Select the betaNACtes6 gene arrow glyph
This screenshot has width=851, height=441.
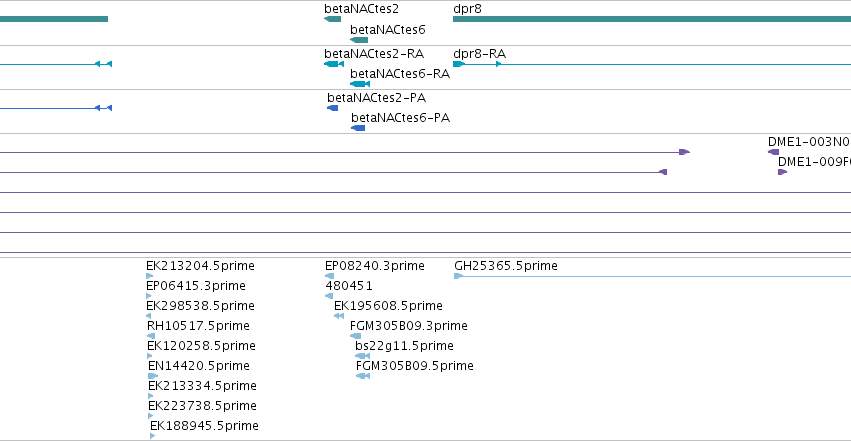coord(359,40)
